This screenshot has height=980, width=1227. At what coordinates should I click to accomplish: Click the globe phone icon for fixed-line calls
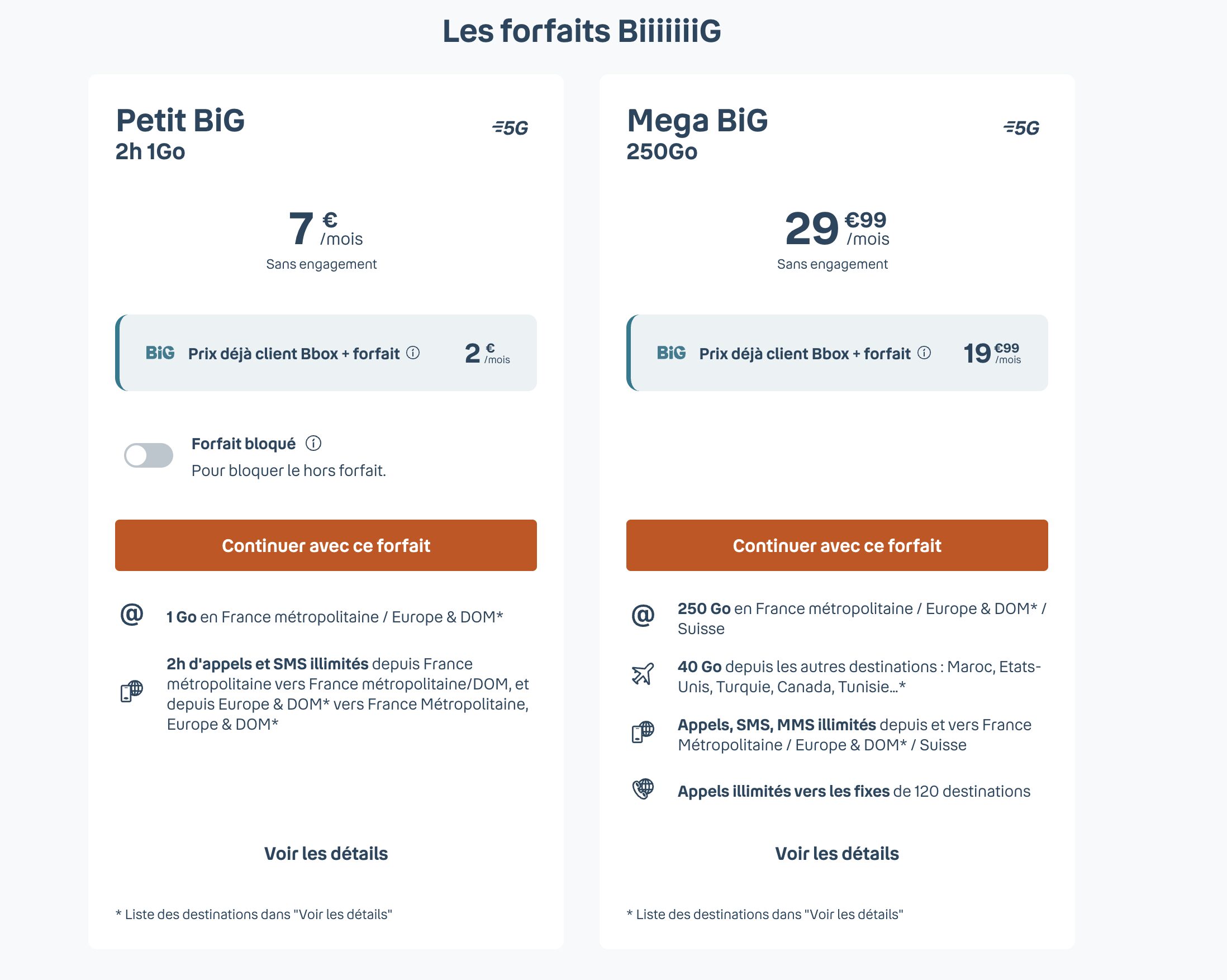[x=643, y=789]
